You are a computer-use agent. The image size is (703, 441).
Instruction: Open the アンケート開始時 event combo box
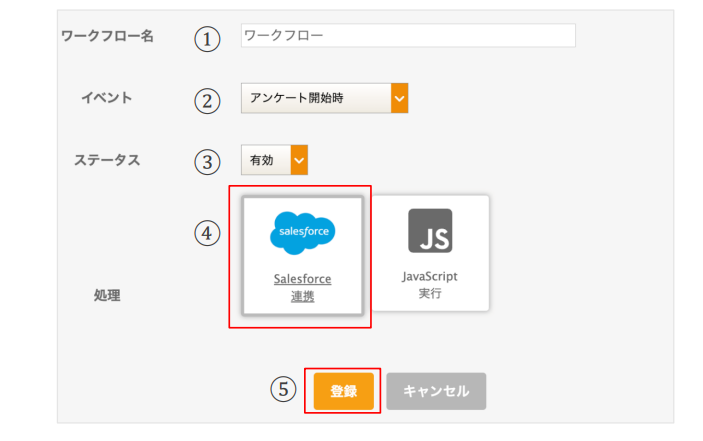pos(325,98)
